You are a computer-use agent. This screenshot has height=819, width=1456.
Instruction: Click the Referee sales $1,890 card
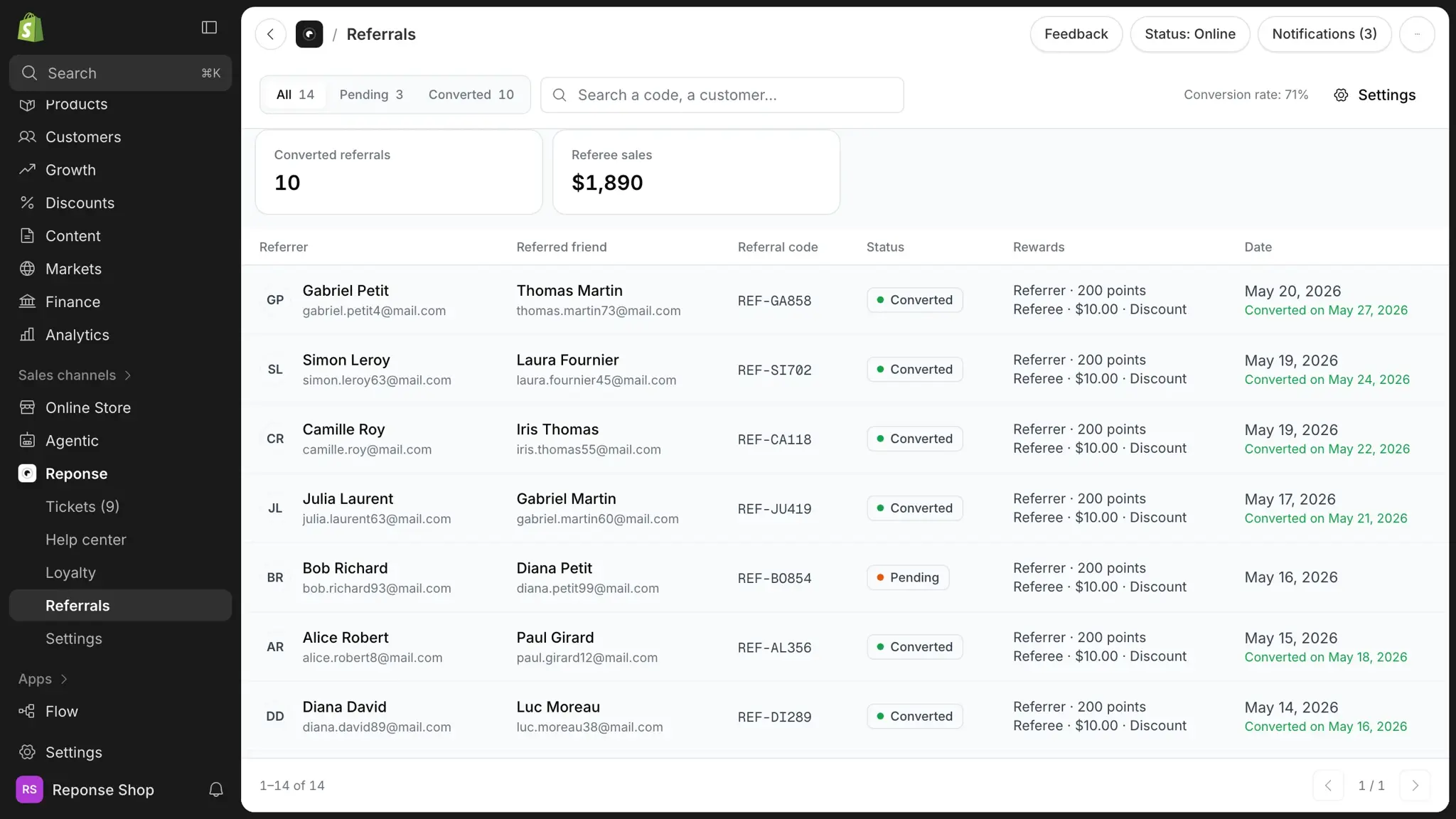(696, 172)
